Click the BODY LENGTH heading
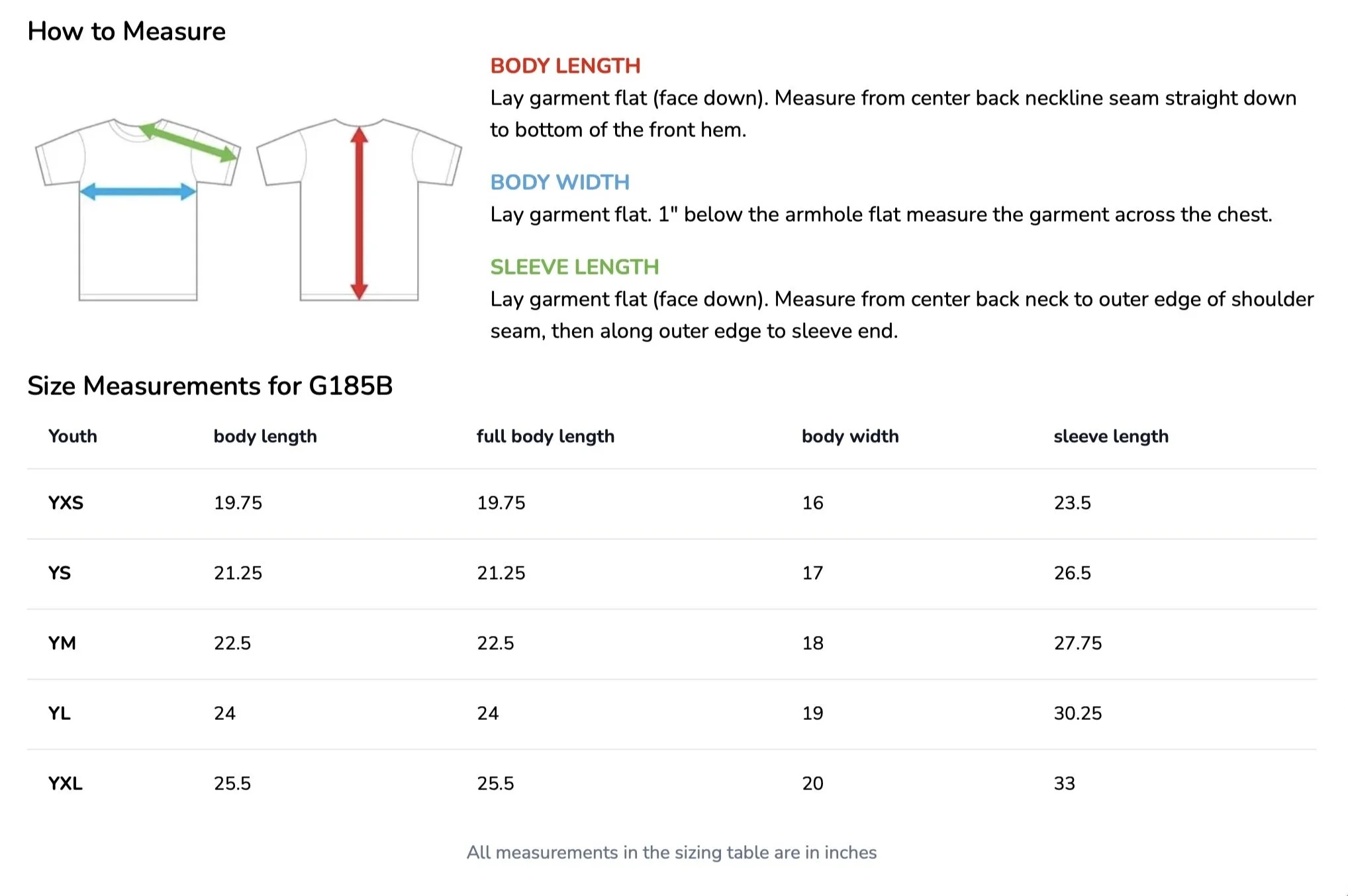1348x896 pixels. click(565, 66)
